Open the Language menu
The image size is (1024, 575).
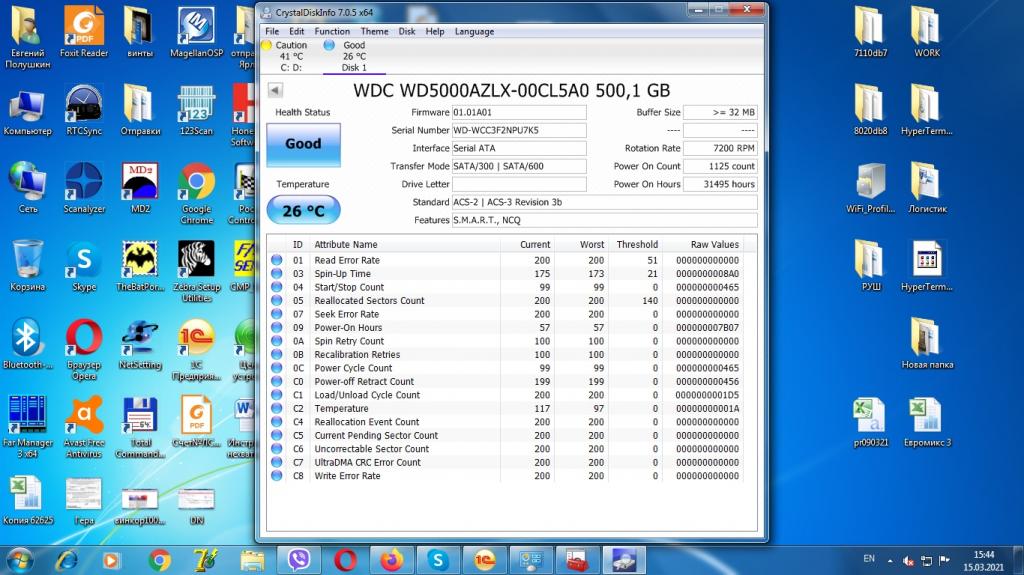click(x=474, y=31)
